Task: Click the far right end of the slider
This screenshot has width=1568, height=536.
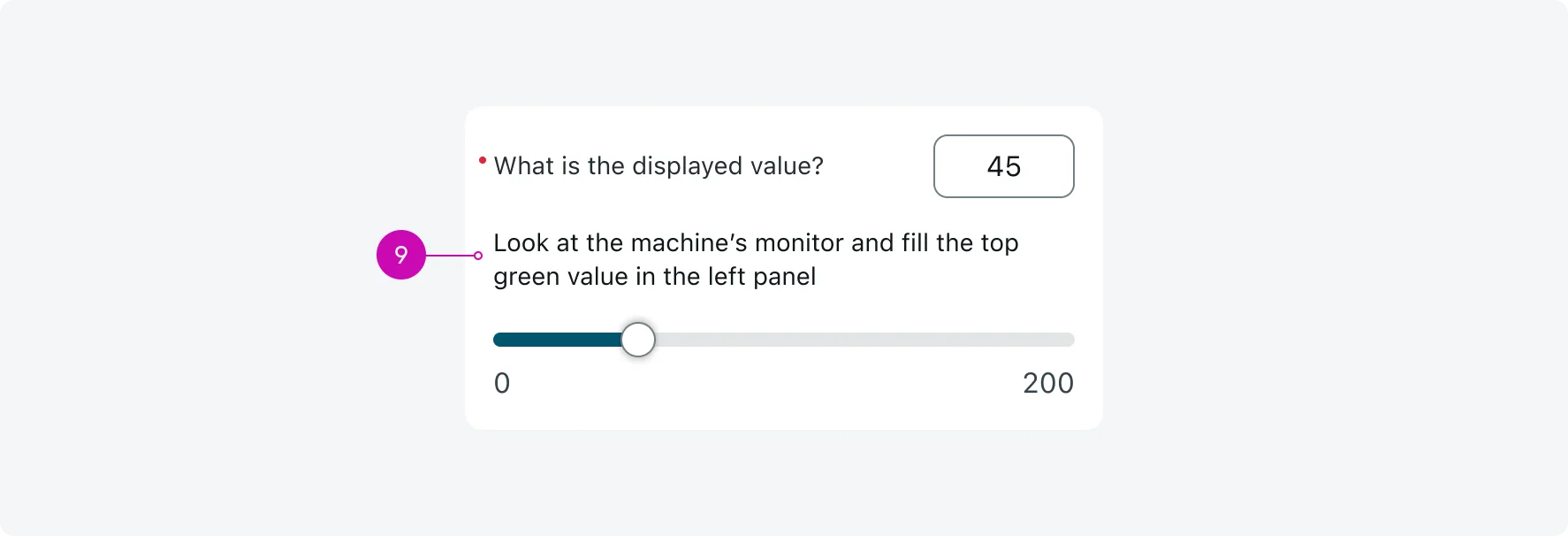Action: pyautogui.click(x=1071, y=339)
